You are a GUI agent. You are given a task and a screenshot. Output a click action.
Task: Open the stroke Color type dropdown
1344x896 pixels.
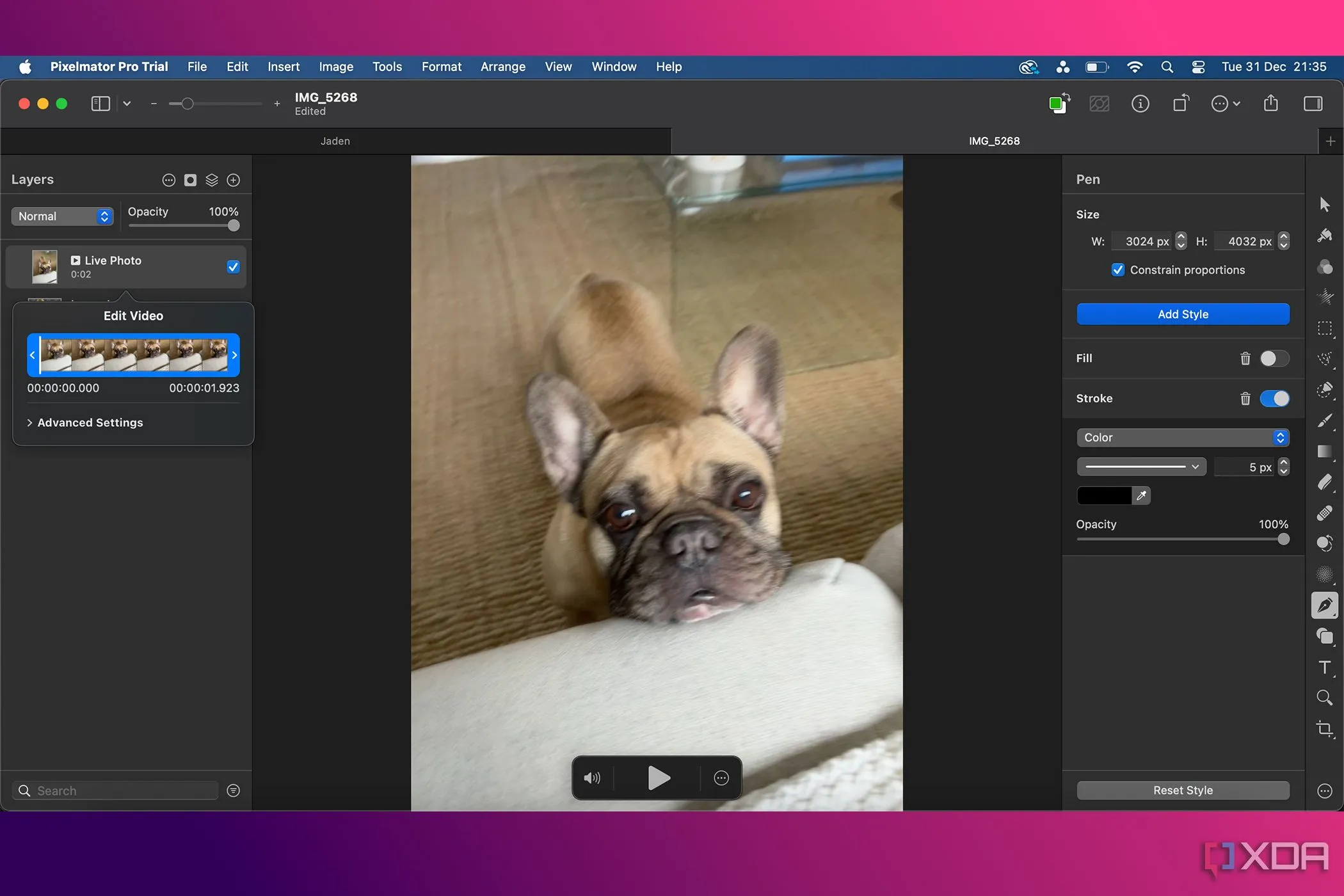tap(1183, 438)
